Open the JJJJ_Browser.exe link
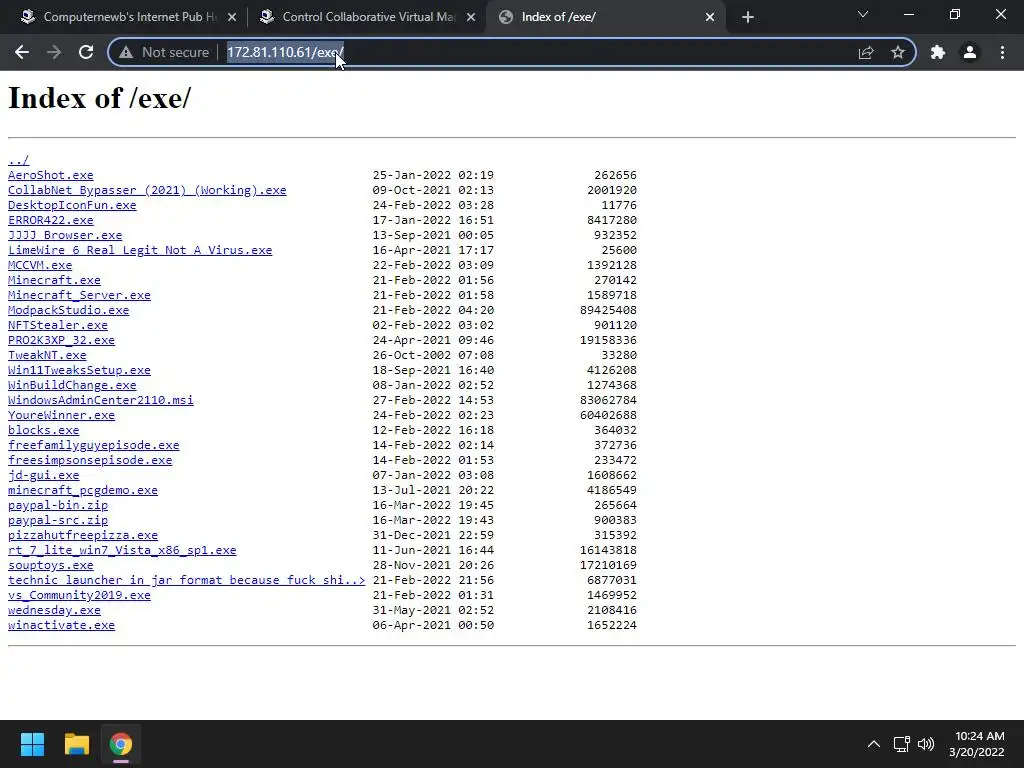 (x=65, y=235)
